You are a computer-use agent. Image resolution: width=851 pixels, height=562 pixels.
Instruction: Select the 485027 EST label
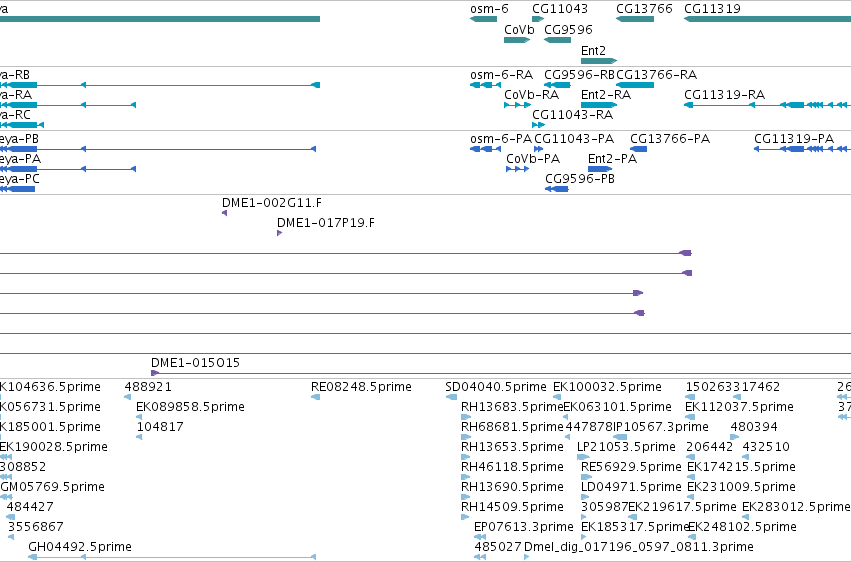[x=498, y=547]
